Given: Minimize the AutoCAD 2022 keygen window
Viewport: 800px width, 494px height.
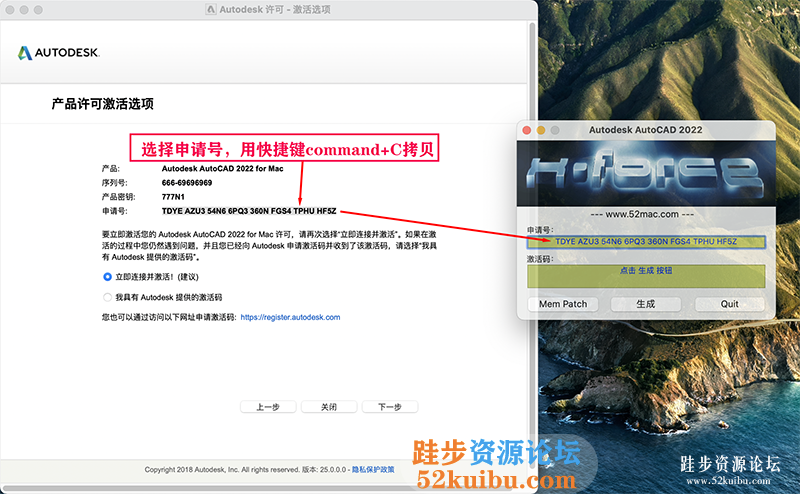Looking at the screenshot, I should 541,130.
